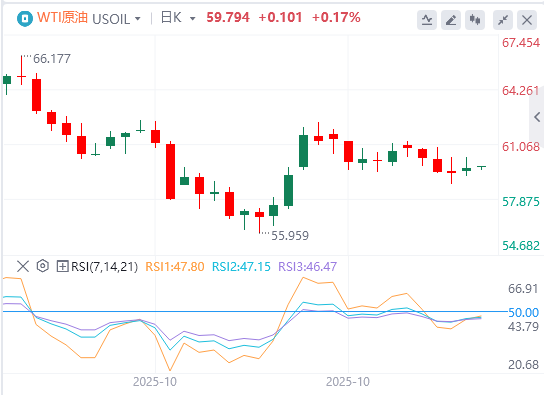Image resolution: width=544 pixels, height=395 pixels.
Task: Click the 50.00 RSI midline label
Action: tap(523, 312)
